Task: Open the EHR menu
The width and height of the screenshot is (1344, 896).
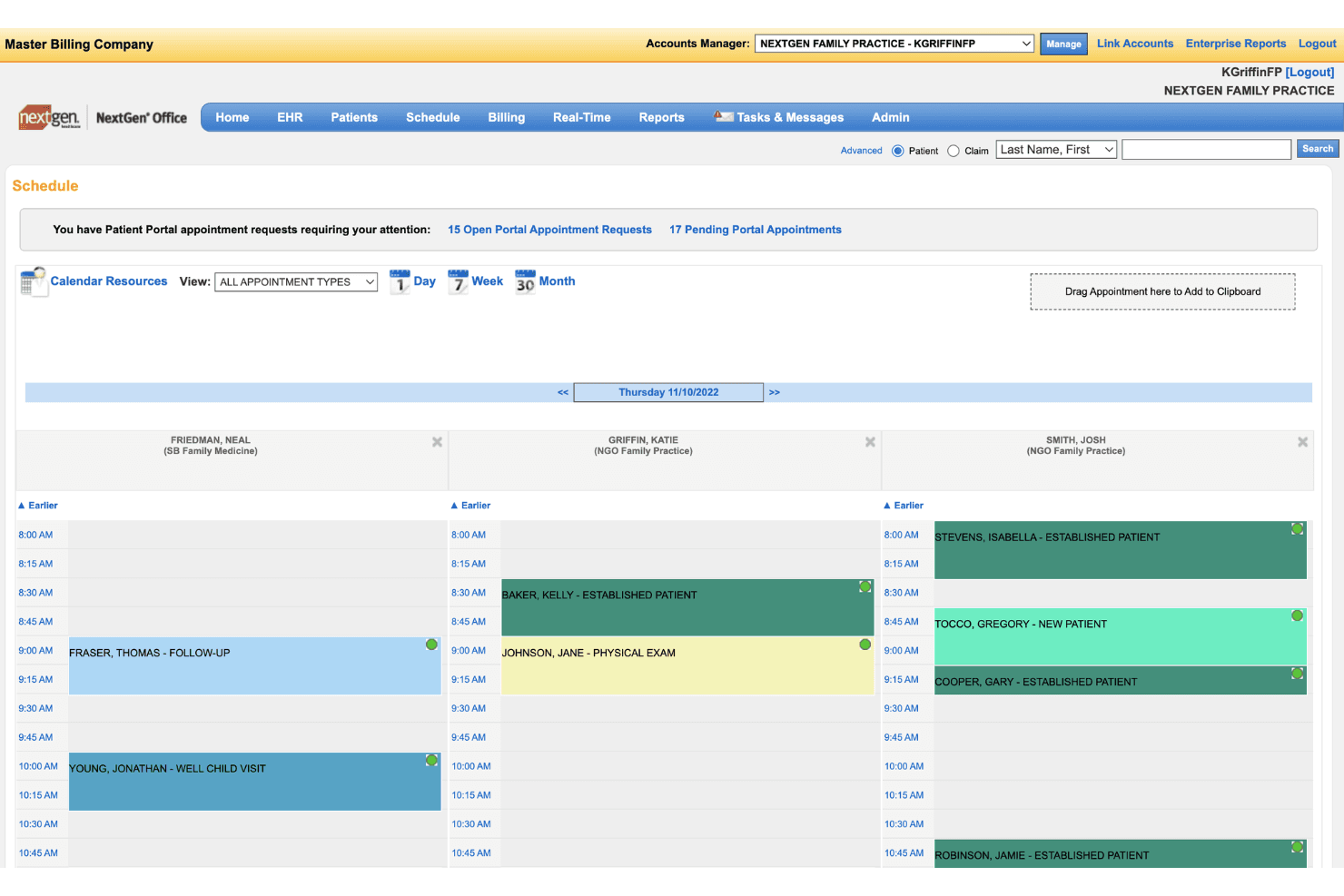Action: [x=290, y=117]
